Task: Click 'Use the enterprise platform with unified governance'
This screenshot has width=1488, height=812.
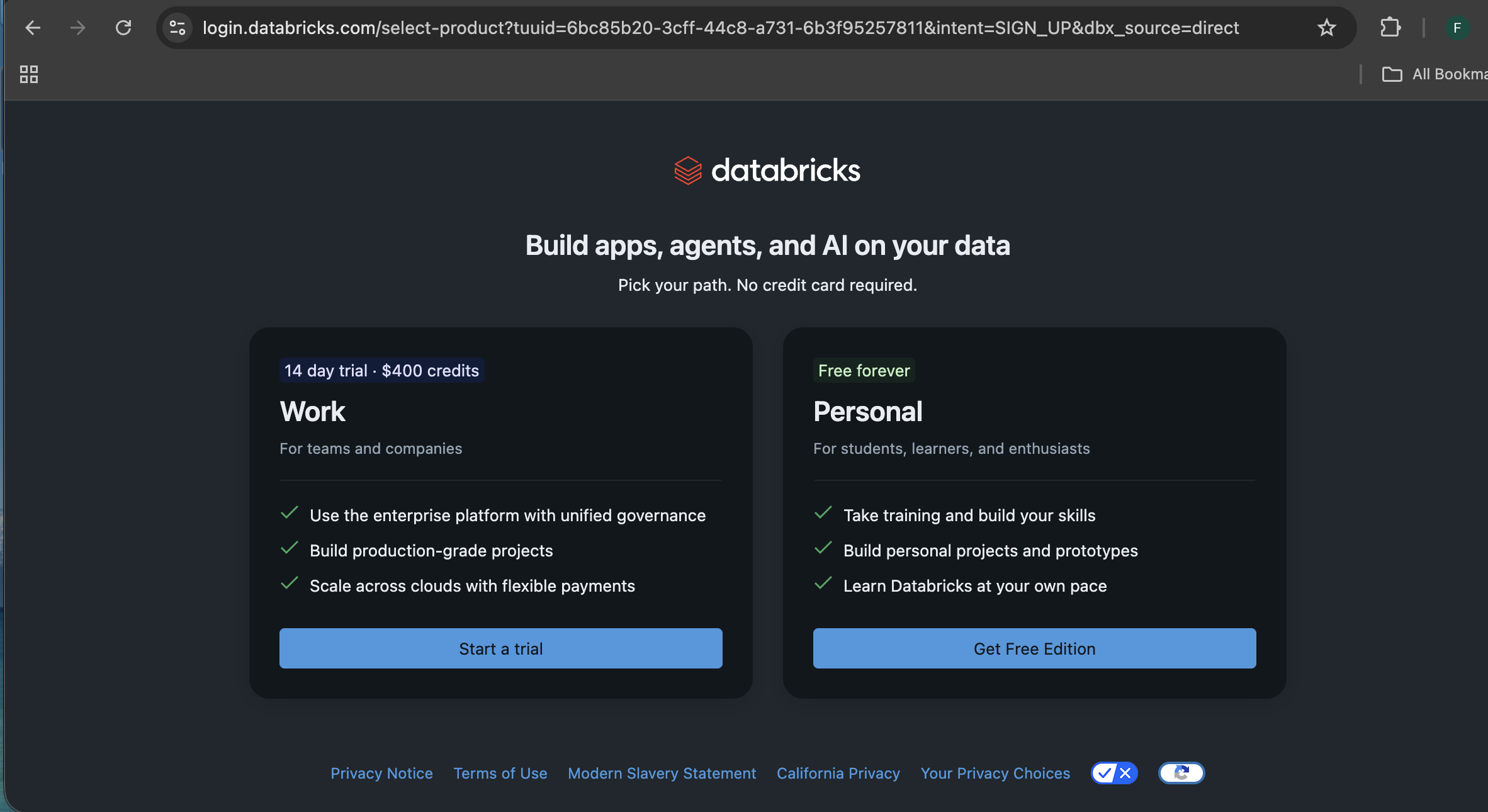Action: pyautogui.click(x=508, y=515)
